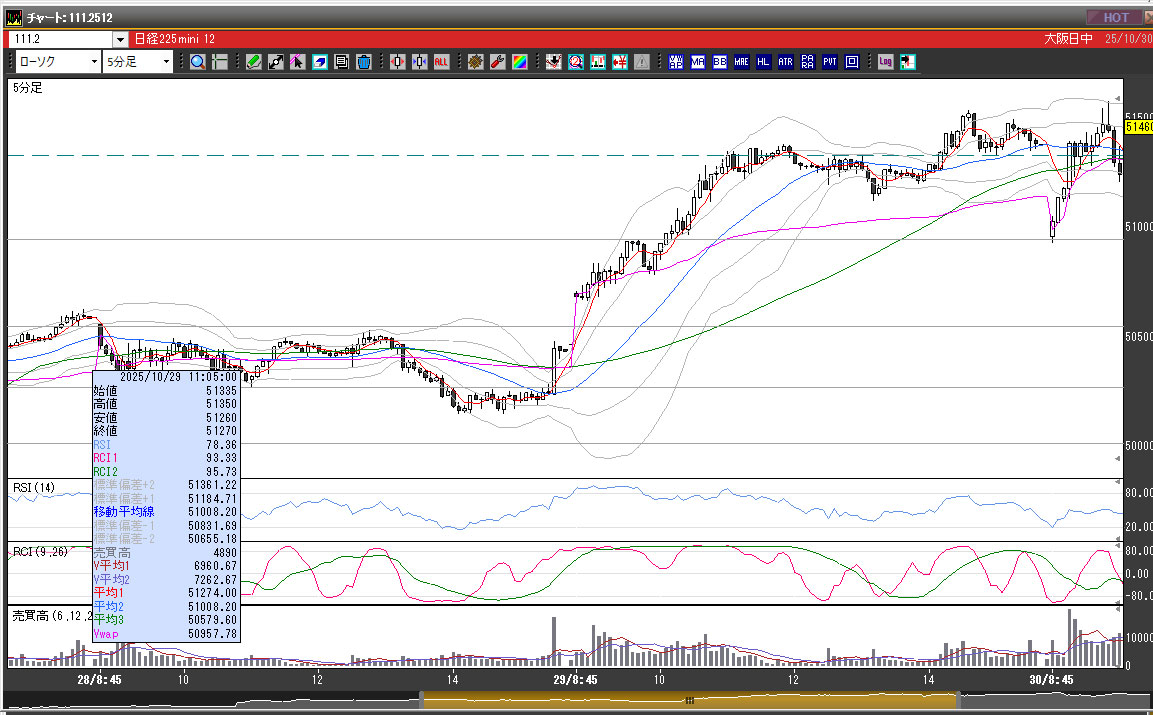
Task: Open the wrench settings tool
Action: pyautogui.click(x=497, y=62)
